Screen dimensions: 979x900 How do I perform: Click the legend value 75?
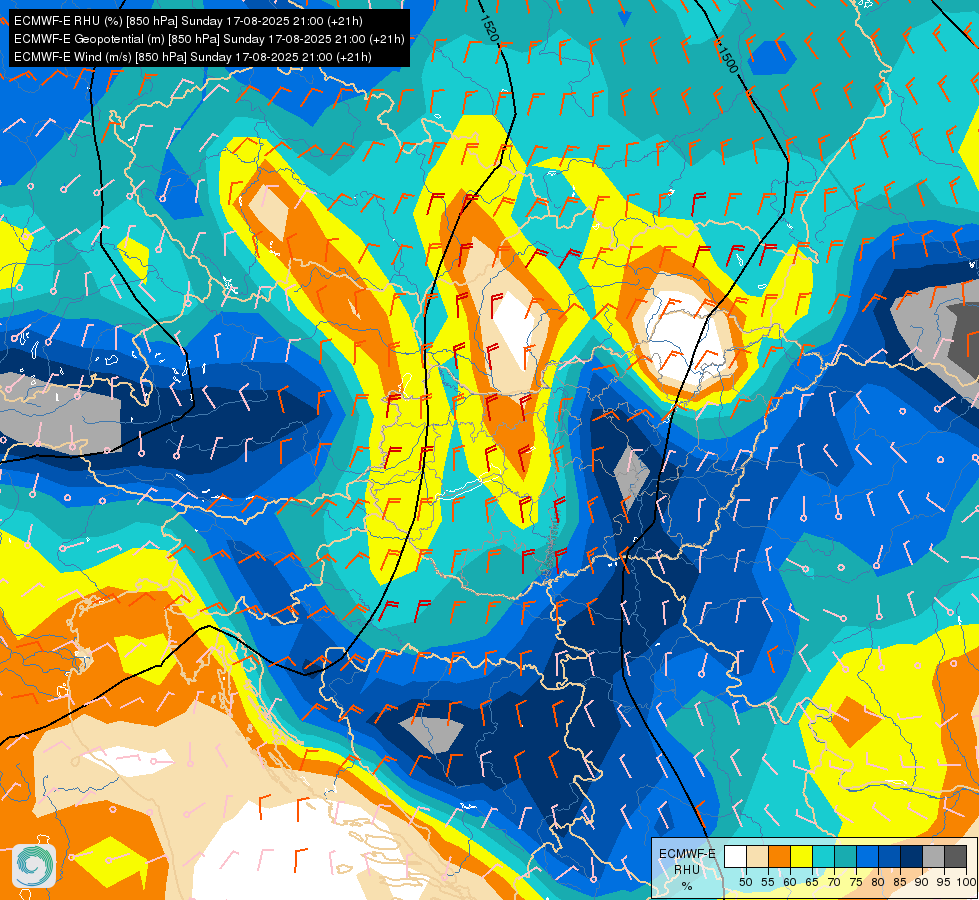coord(856,882)
